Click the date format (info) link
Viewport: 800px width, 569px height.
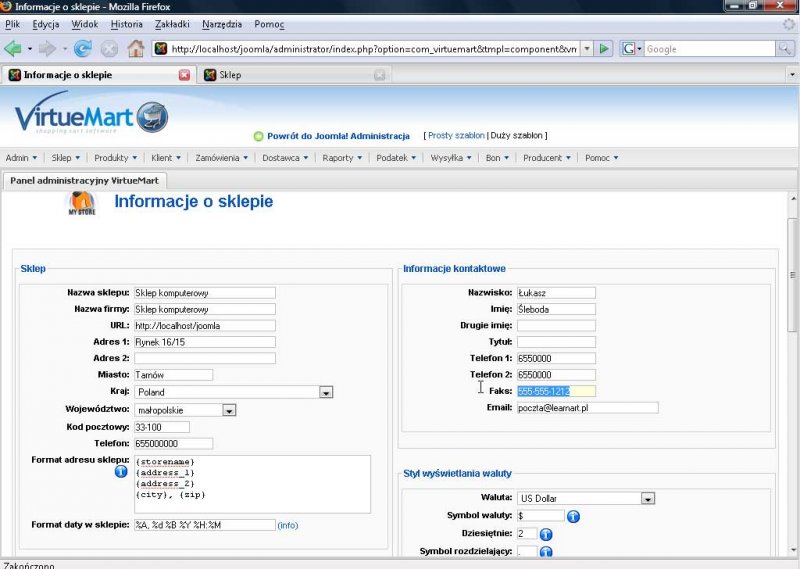pos(288,525)
